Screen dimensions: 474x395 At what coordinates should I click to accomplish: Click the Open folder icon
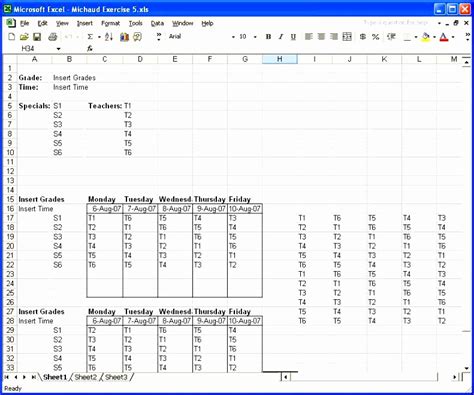point(24,37)
